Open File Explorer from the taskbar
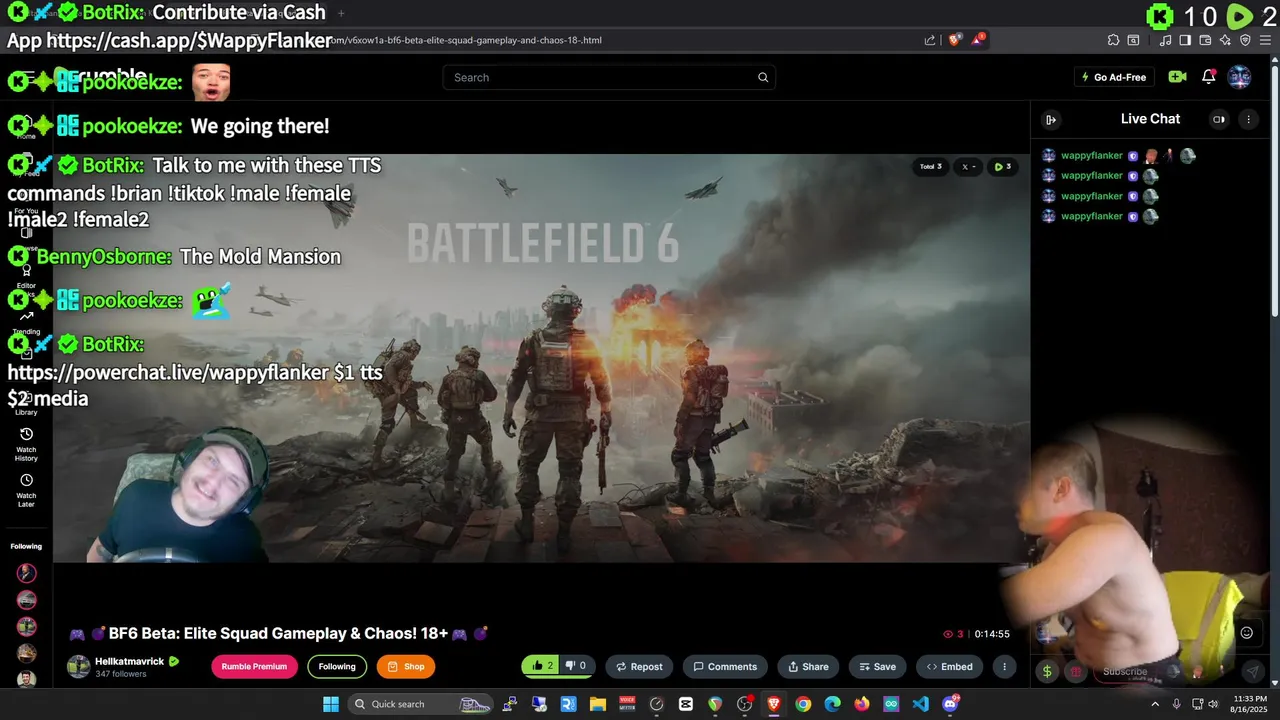1280x720 pixels. [598, 704]
